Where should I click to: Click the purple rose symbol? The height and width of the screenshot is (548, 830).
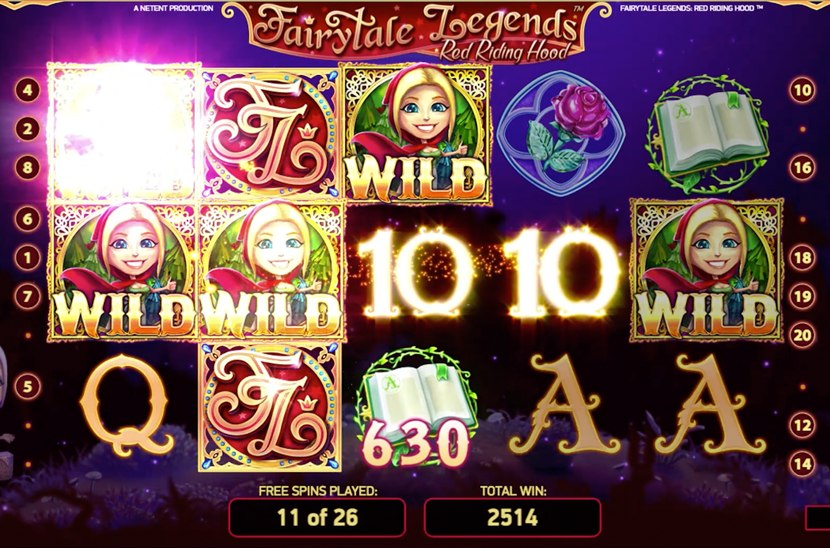click(562, 133)
